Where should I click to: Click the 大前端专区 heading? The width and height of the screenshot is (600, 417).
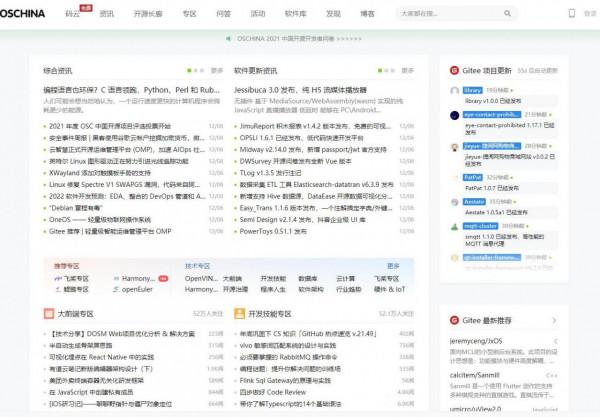click(x=75, y=314)
